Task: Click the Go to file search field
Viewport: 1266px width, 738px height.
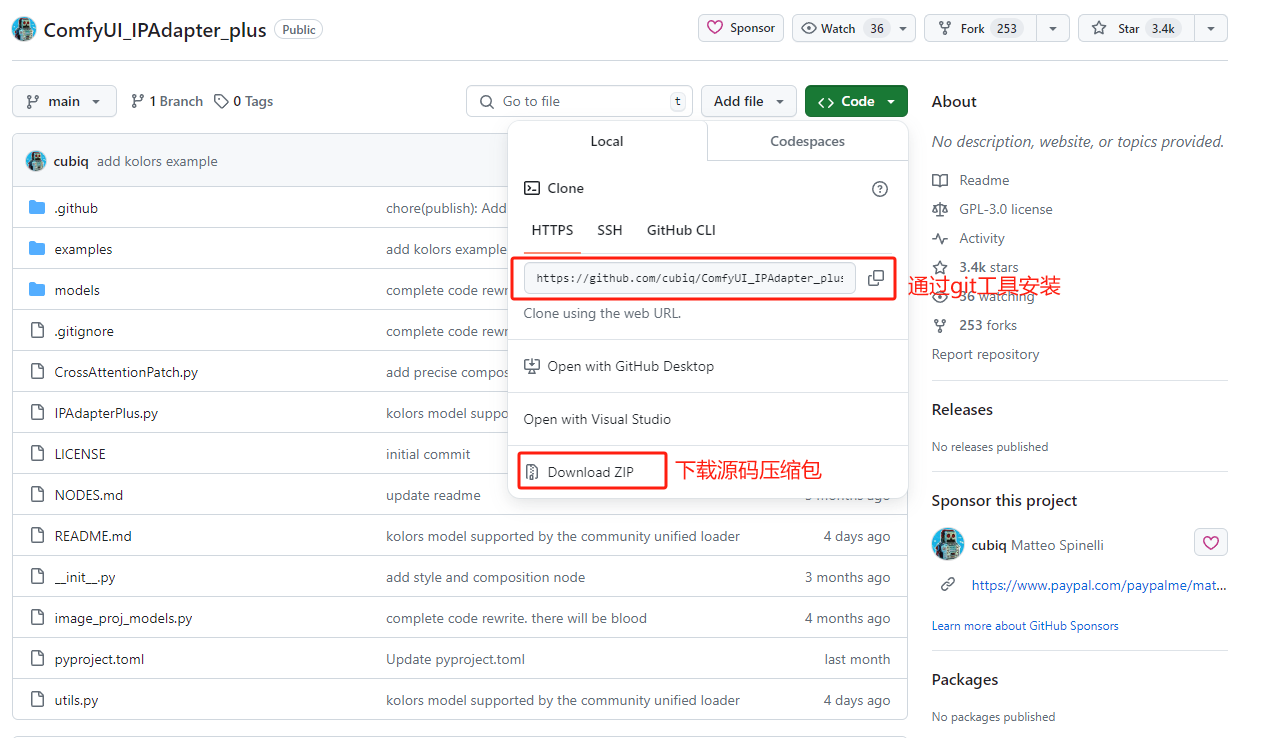Action: pyautogui.click(x=580, y=101)
